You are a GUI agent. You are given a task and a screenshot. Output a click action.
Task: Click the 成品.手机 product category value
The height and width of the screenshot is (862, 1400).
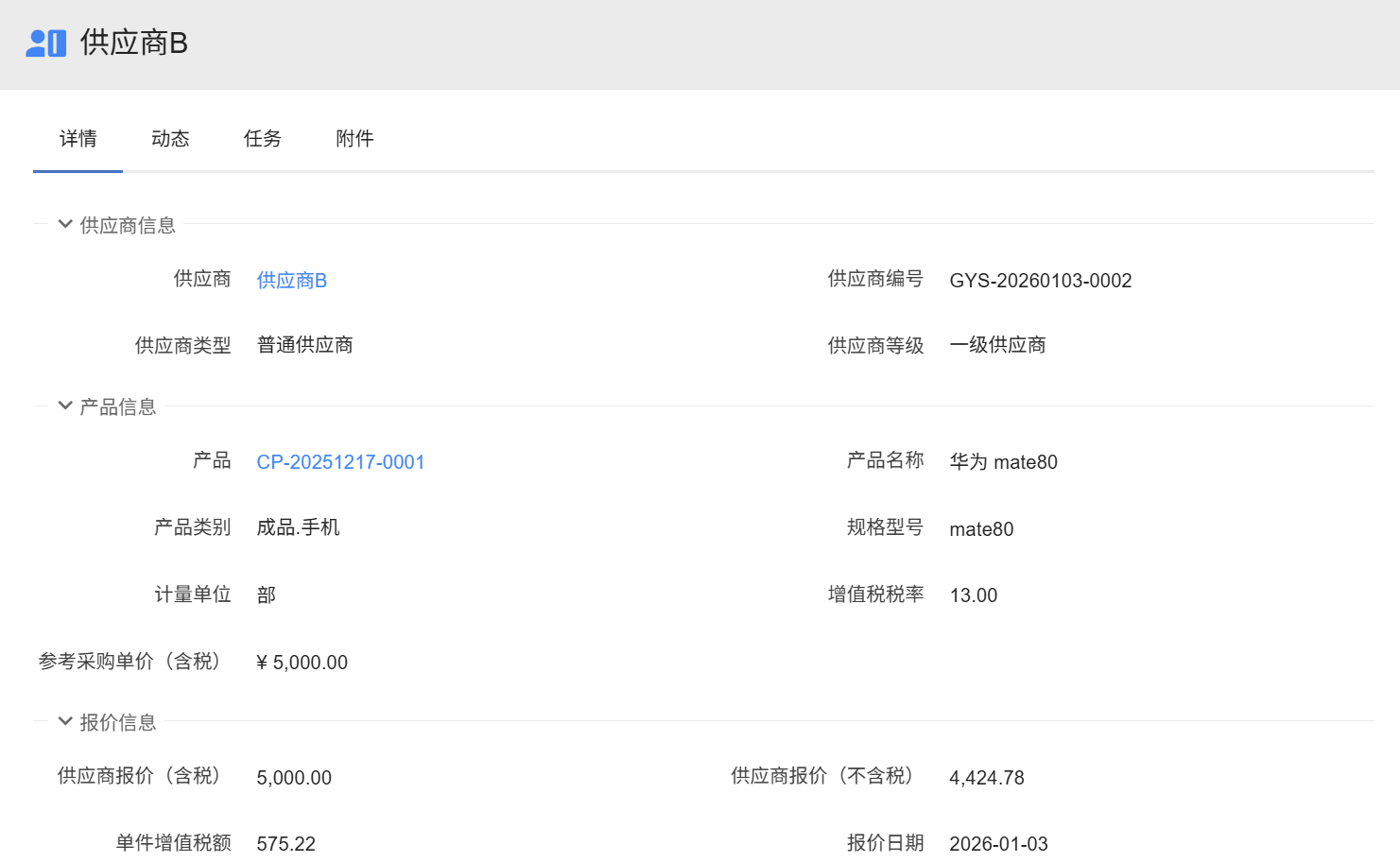coord(298,527)
